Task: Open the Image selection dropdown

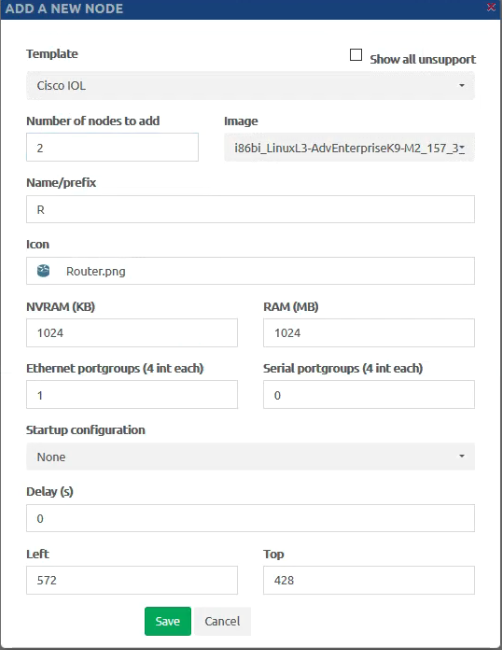Action: [x=349, y=147]
